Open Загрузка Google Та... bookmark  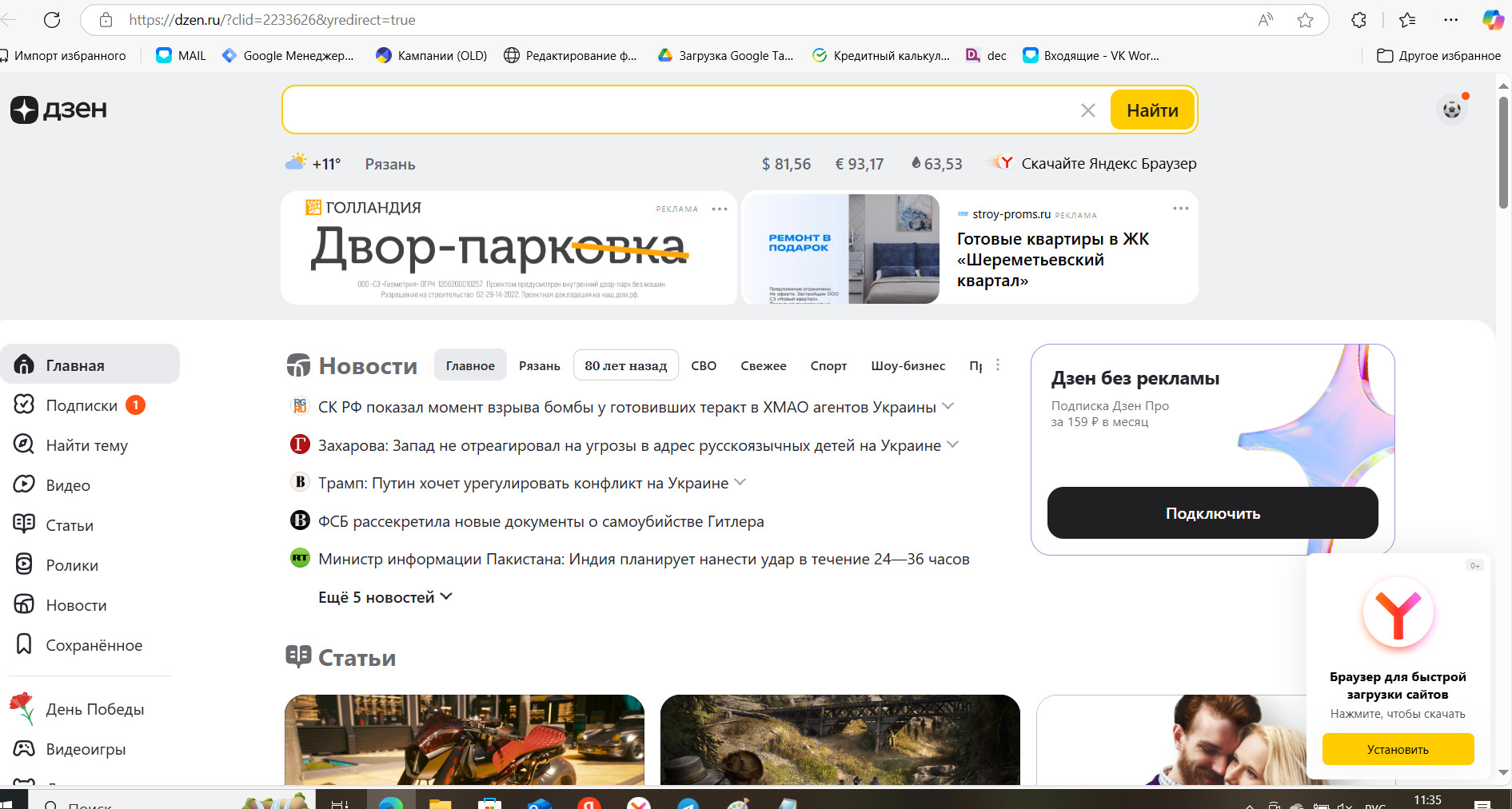(x=726, y=55)
